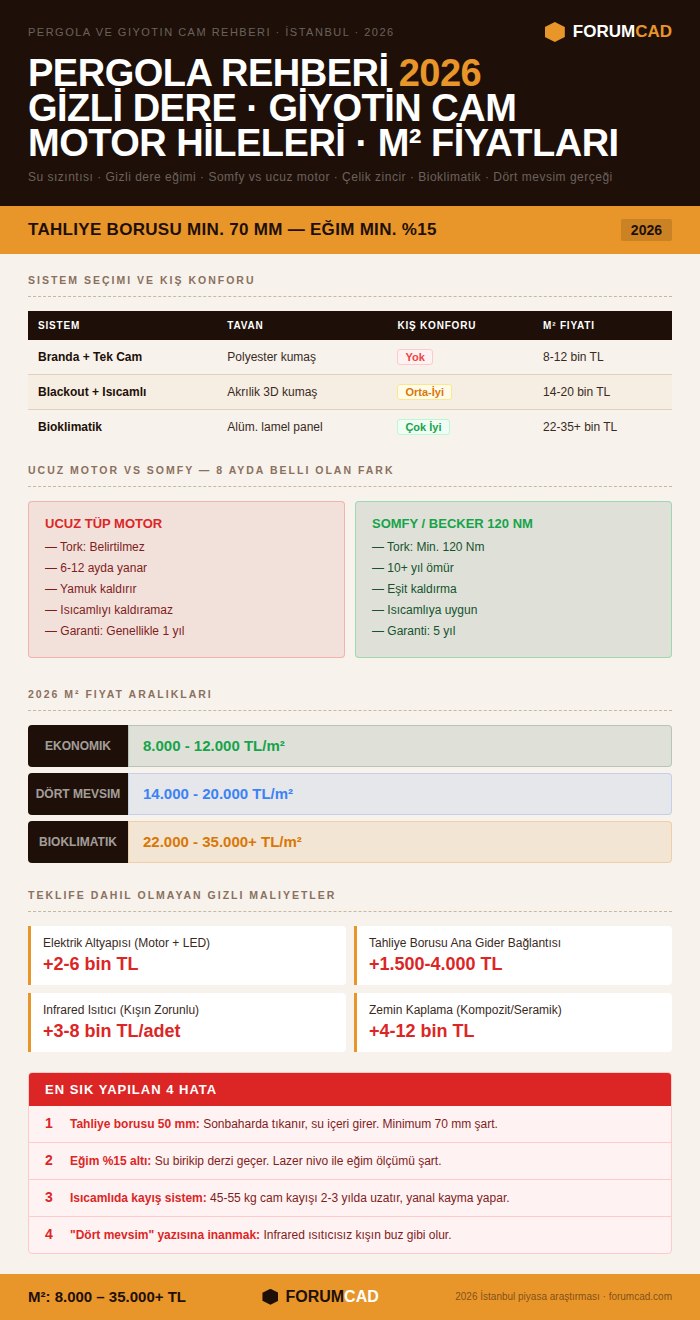700x1320 pixels.
Task: Click the '+1.500-4.000 TL' amount
Action: [x=435, y=964]
